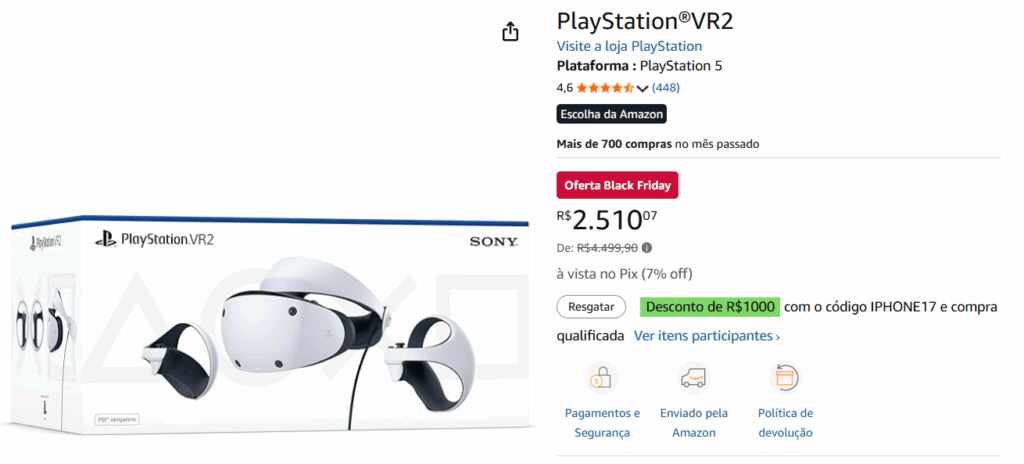
Task: Click the share icon above product image
Action: coord(510,31)
